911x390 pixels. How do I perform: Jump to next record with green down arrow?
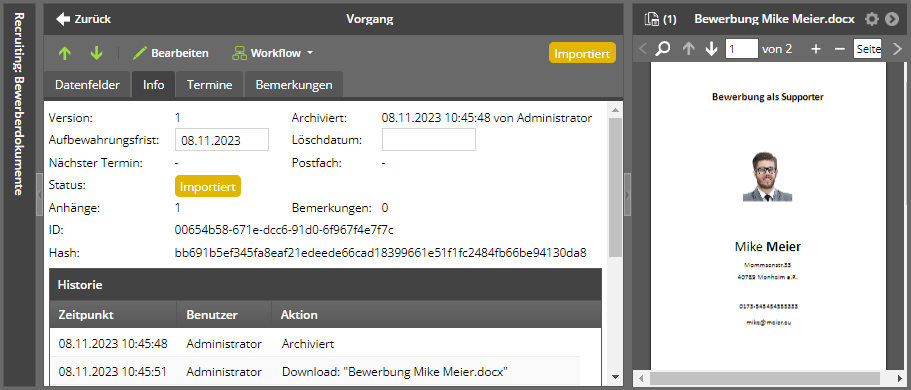(96, 53)
